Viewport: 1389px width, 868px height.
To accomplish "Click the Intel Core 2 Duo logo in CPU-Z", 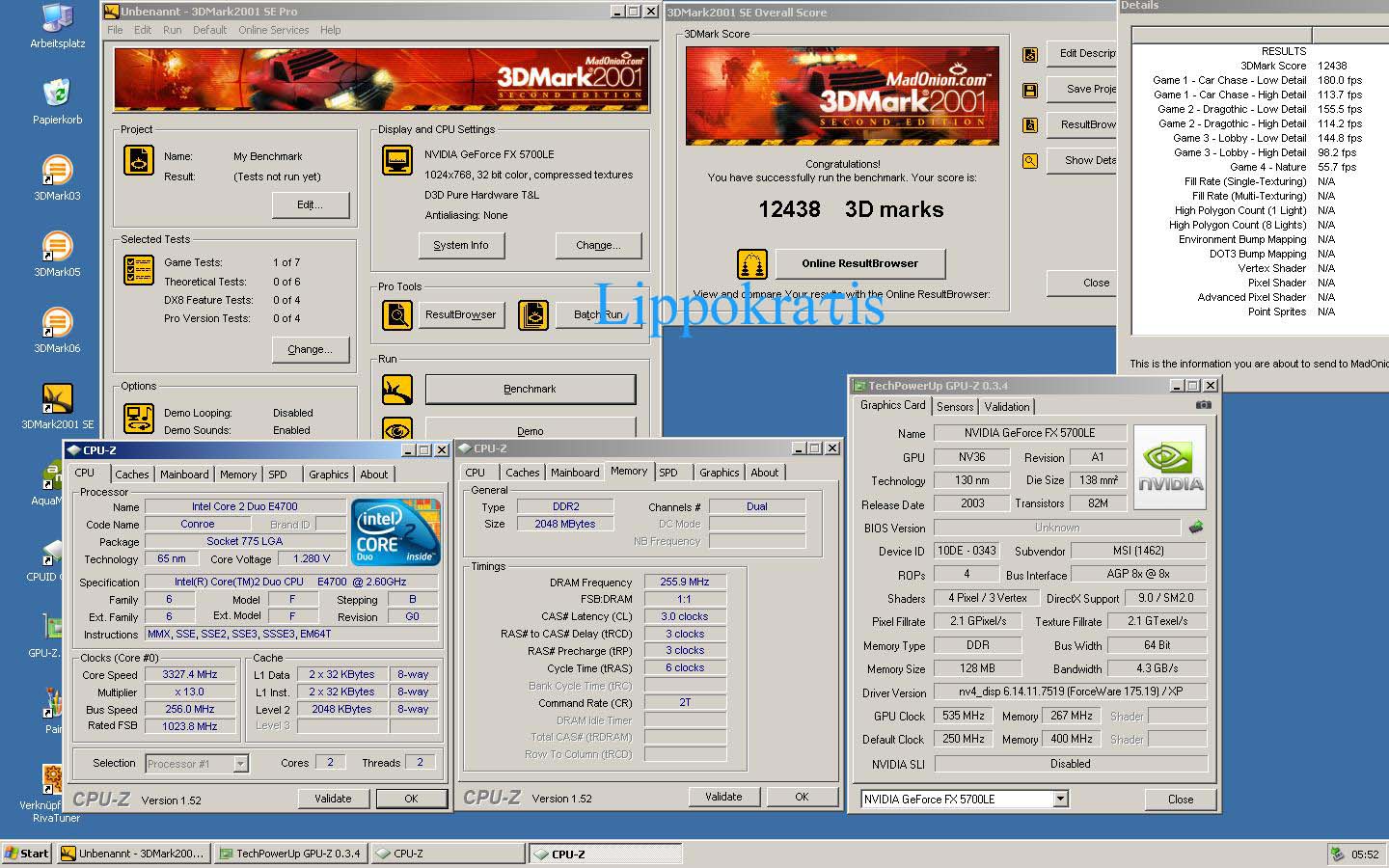I will 395,531.
